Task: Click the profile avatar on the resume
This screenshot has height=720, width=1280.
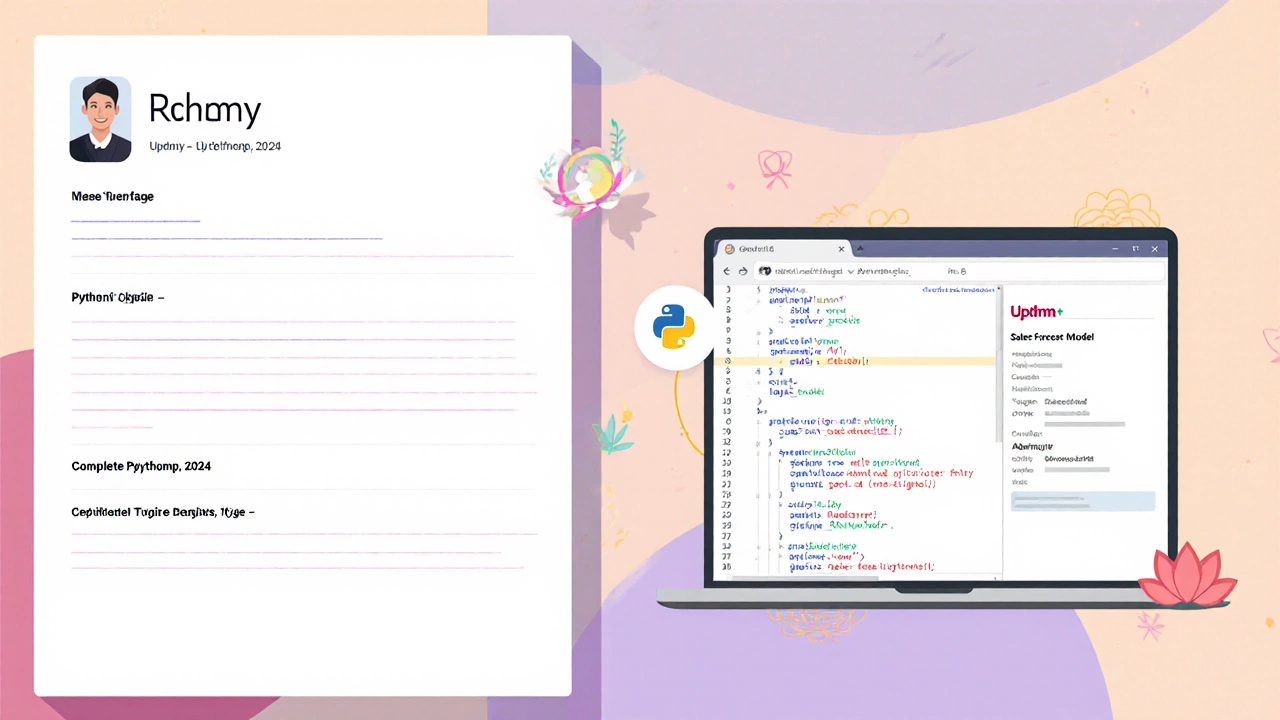Action: point(100,119)
